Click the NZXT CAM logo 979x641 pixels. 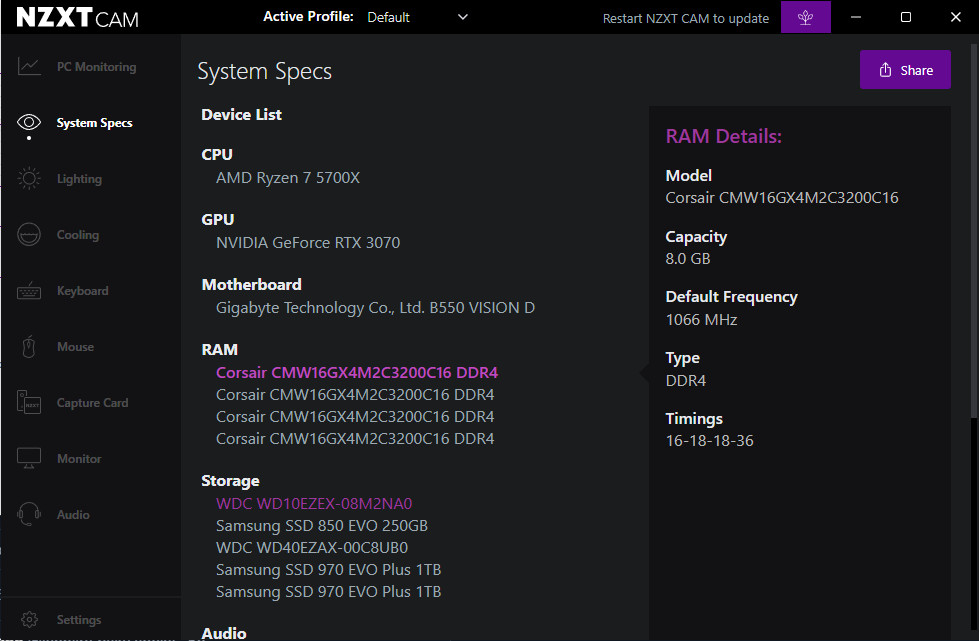77,17
